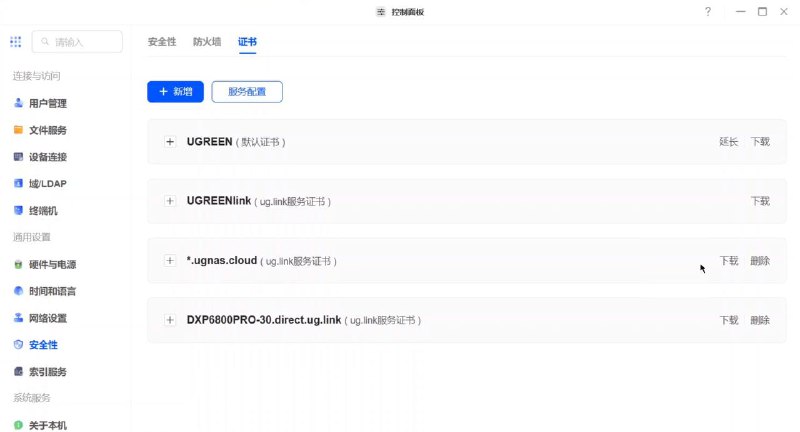800x432 pixels.
Task: Click the Hardware & Power icon (硬件与电源)
Action: click(18, 264)
